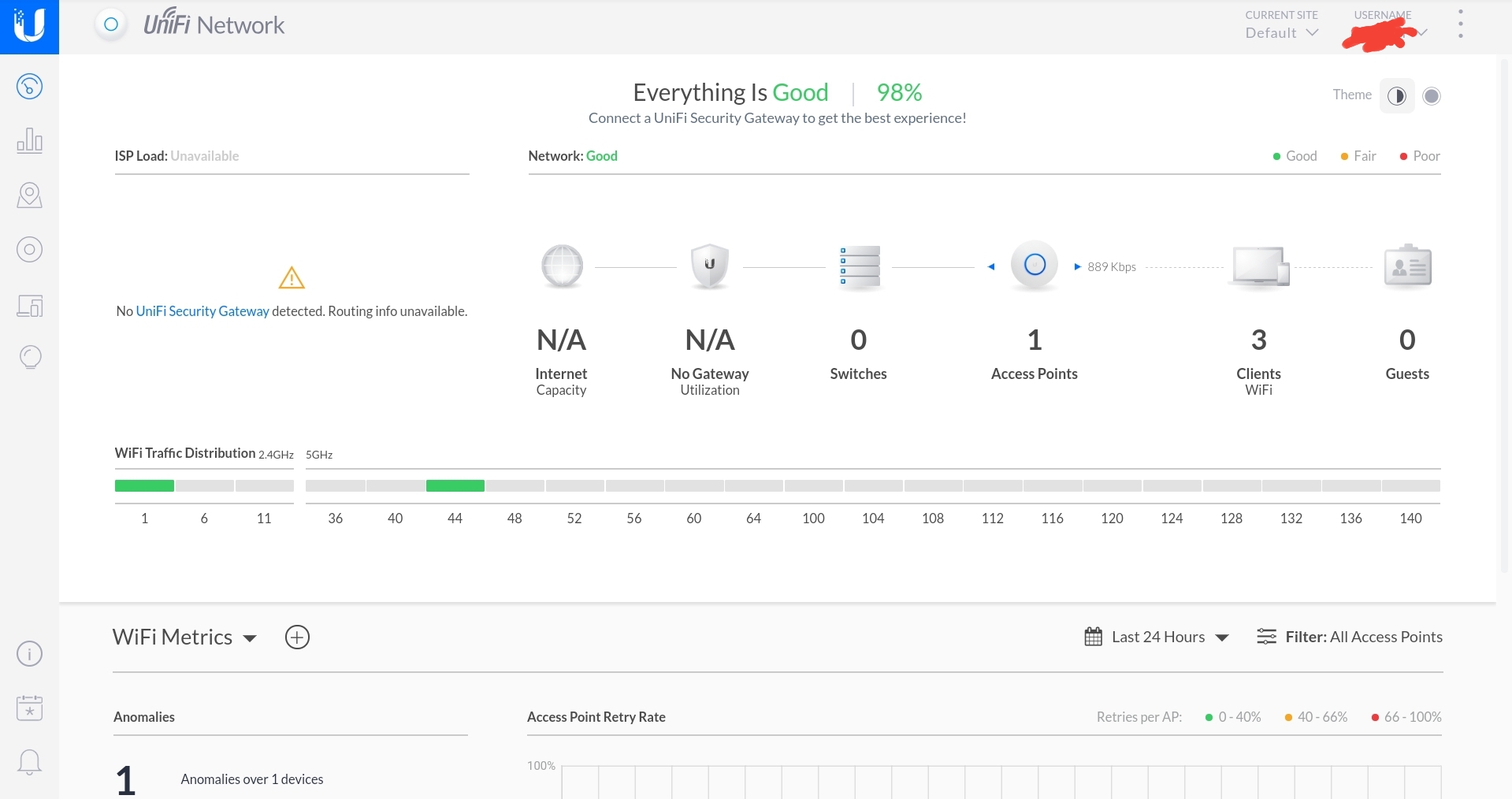This screenshot has width=1512, height=799.
Task: Click the Ubiquiti logo in top-left corner
Action: point(29,26)
